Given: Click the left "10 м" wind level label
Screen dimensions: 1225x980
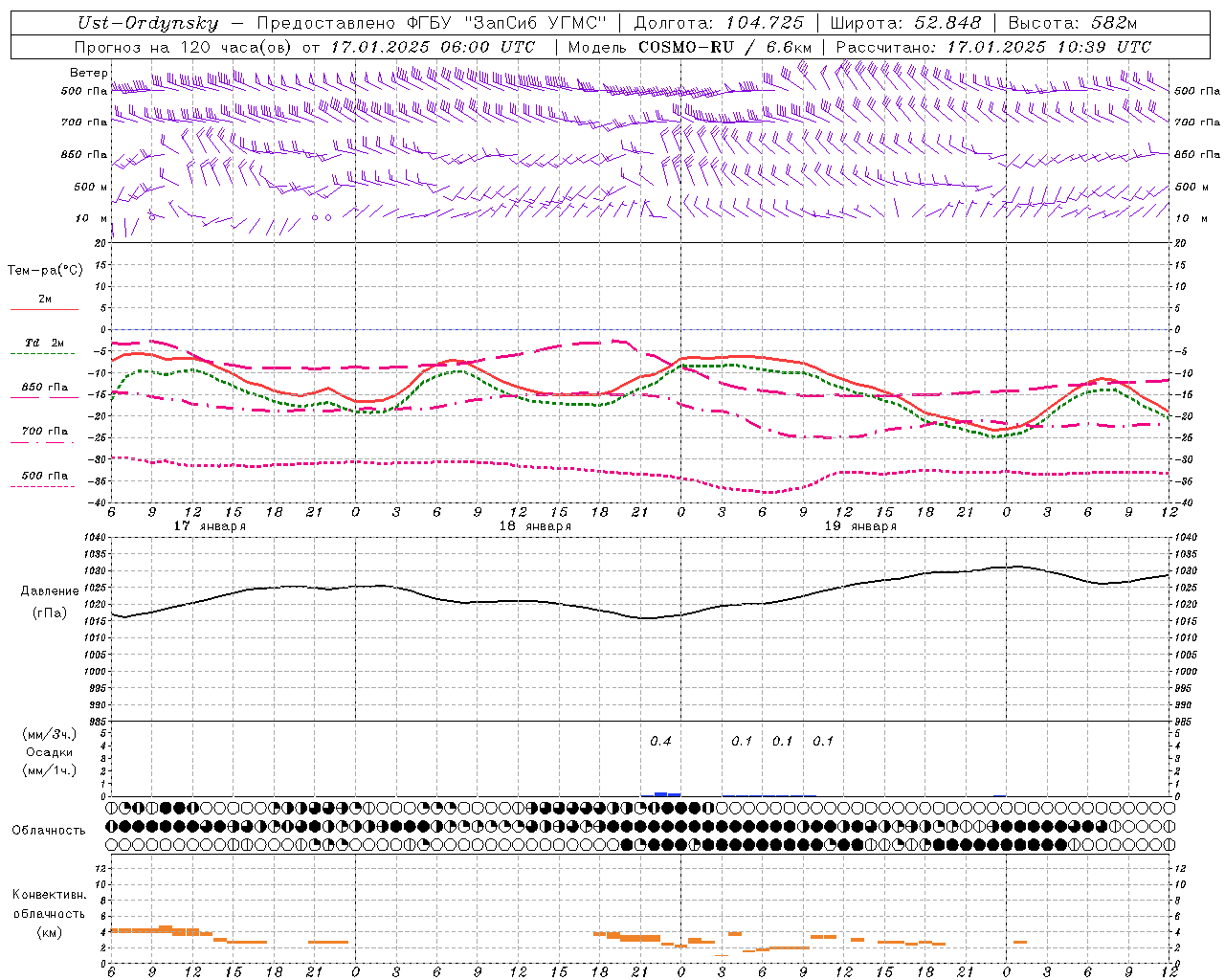Looking at the screenshot, I should coord(91,218).
